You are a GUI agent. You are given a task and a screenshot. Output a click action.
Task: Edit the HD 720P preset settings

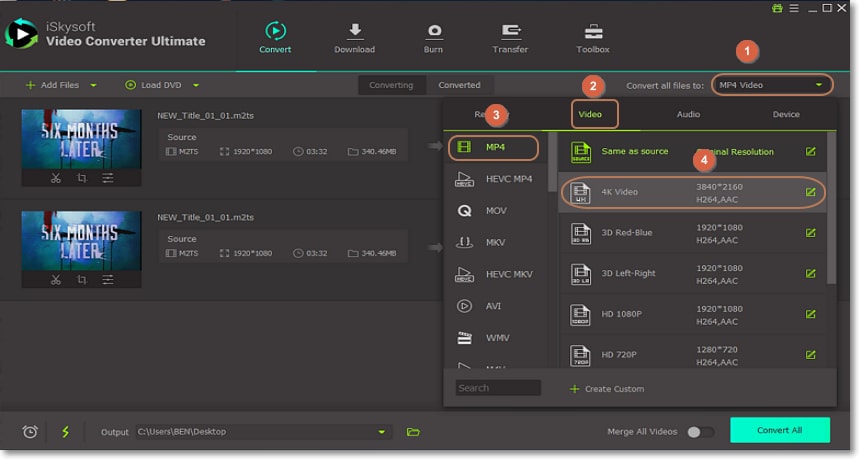pyautogui.click(x=810, y=354)
